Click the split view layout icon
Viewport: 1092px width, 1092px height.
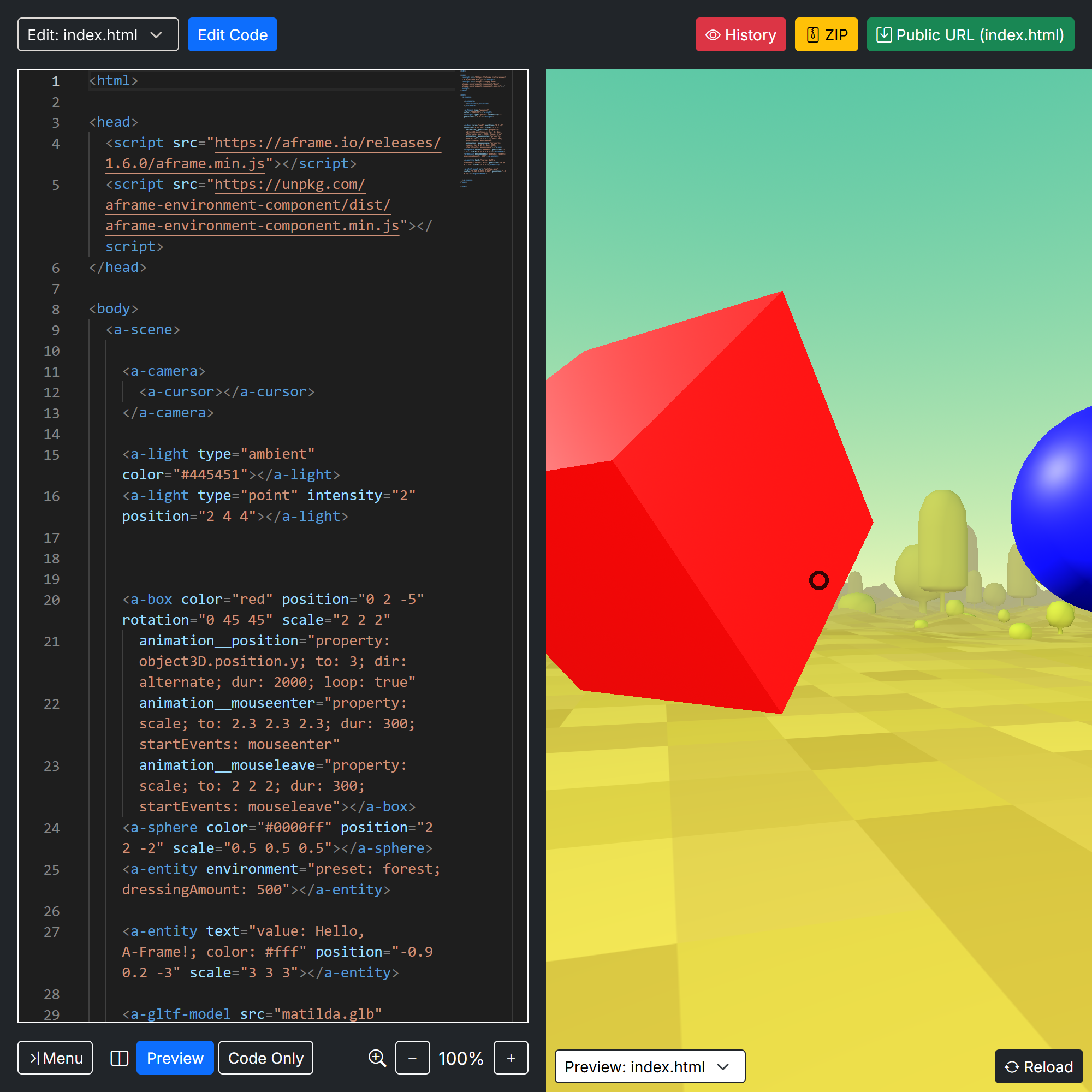119,1058
